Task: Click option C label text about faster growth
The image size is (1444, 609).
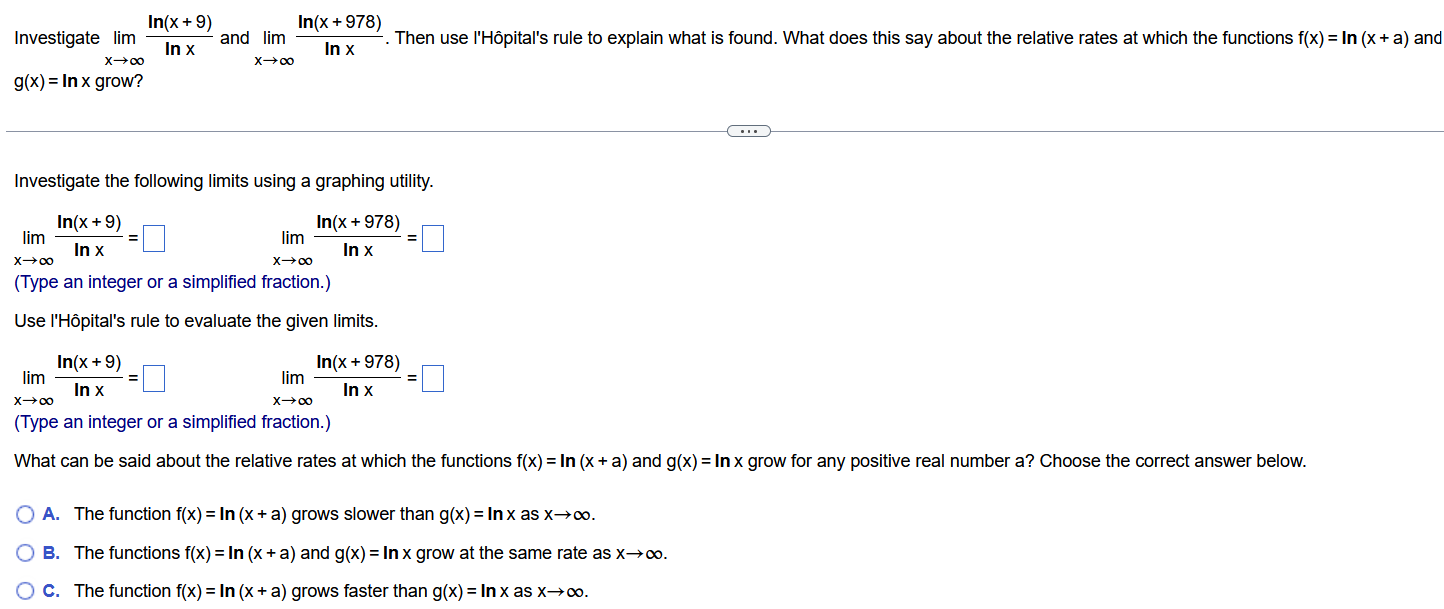Action: (x=332, y=591)
